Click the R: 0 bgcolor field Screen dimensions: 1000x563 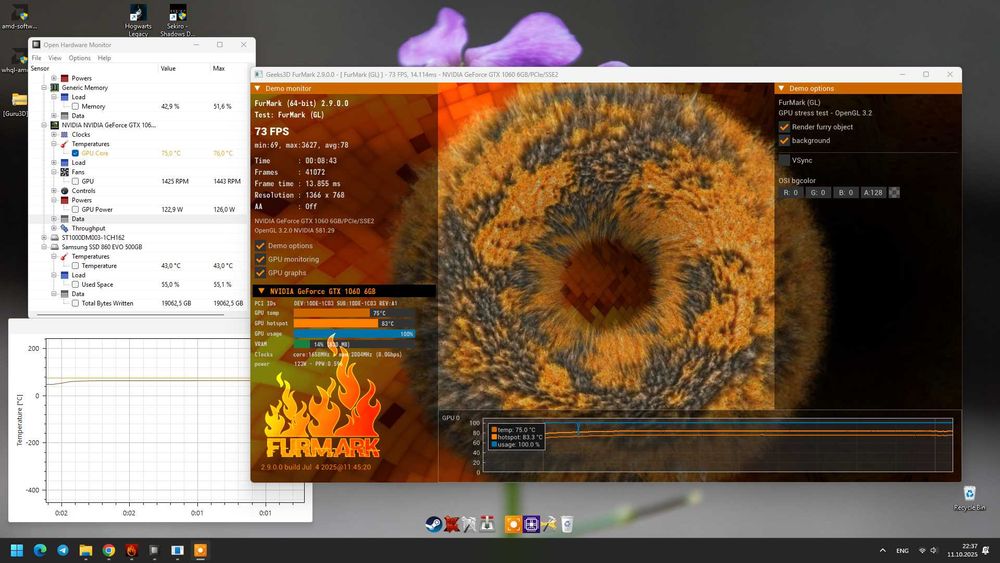(x=791, y=193)
